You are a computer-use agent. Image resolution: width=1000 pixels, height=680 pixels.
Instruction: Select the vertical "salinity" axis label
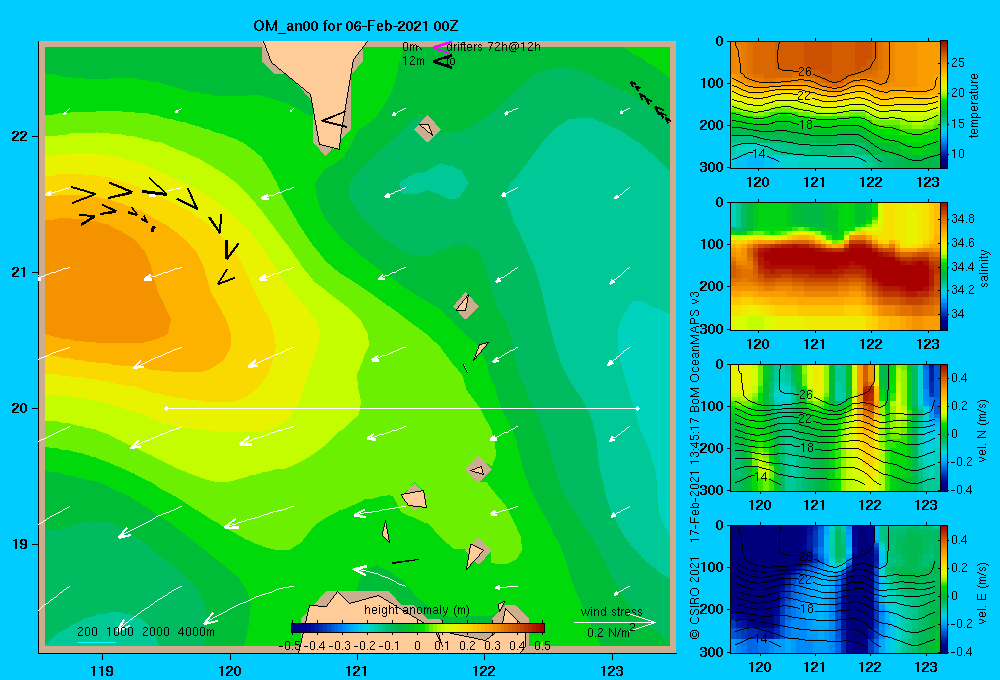point(984,268)
